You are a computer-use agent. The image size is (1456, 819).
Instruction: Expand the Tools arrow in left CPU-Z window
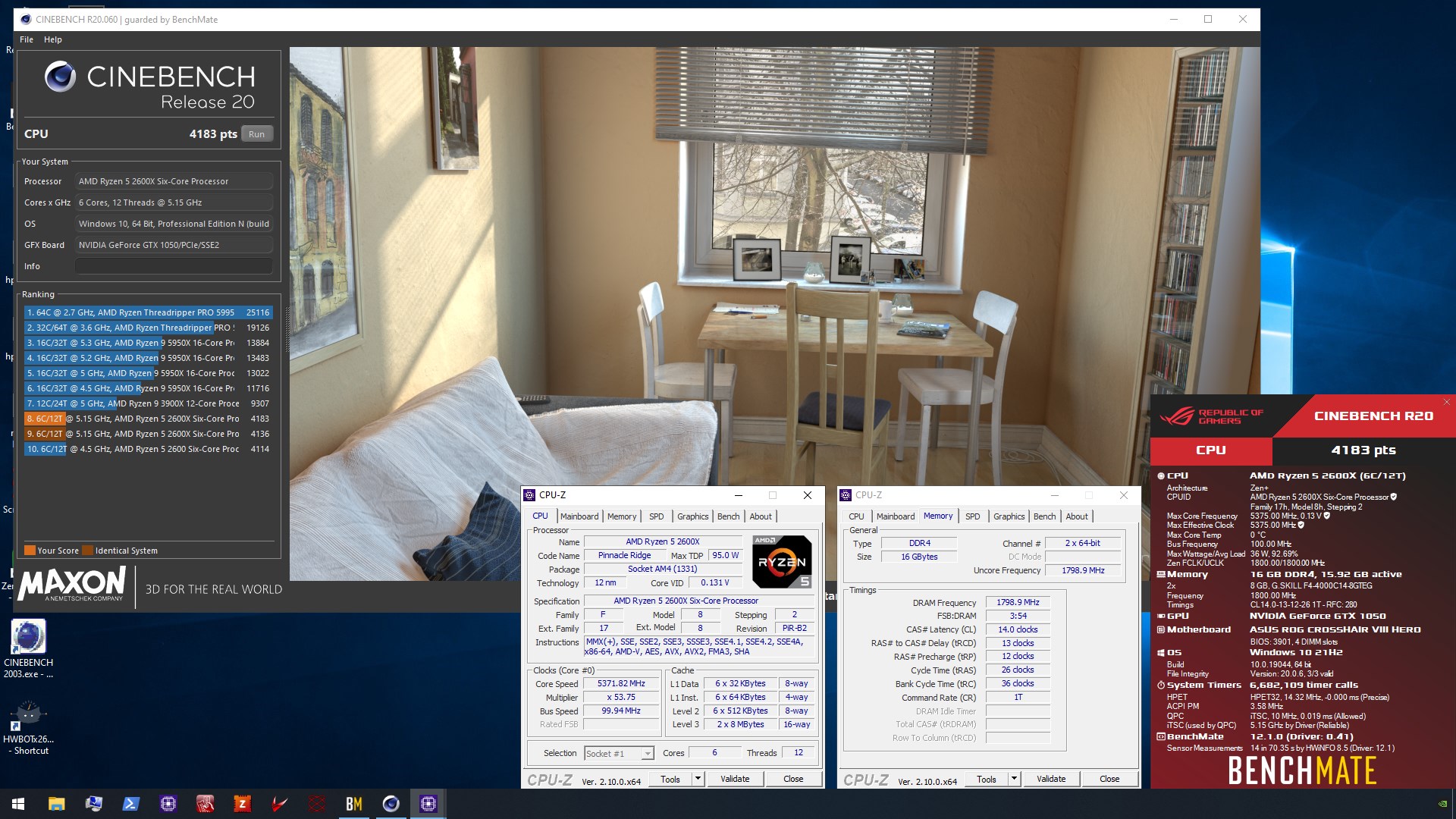point(698,779)
